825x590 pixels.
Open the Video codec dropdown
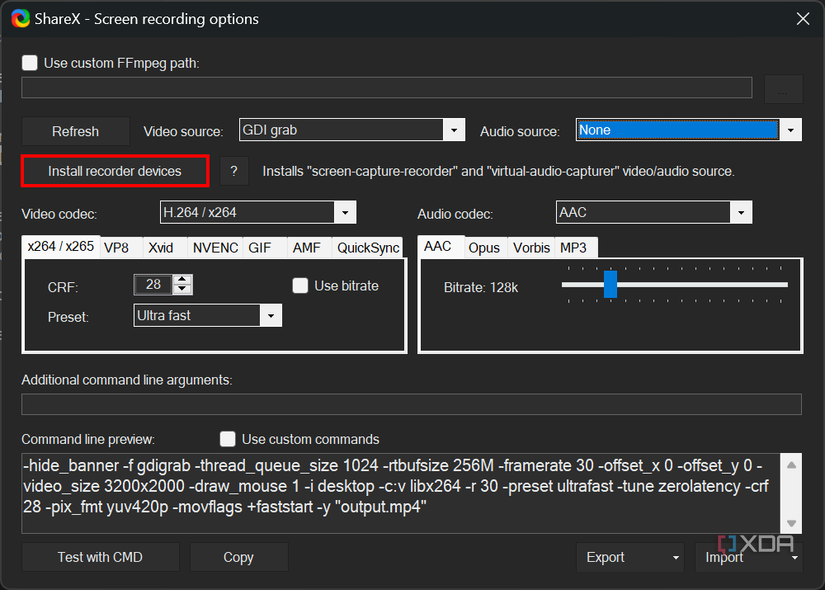tap(345, 212)
